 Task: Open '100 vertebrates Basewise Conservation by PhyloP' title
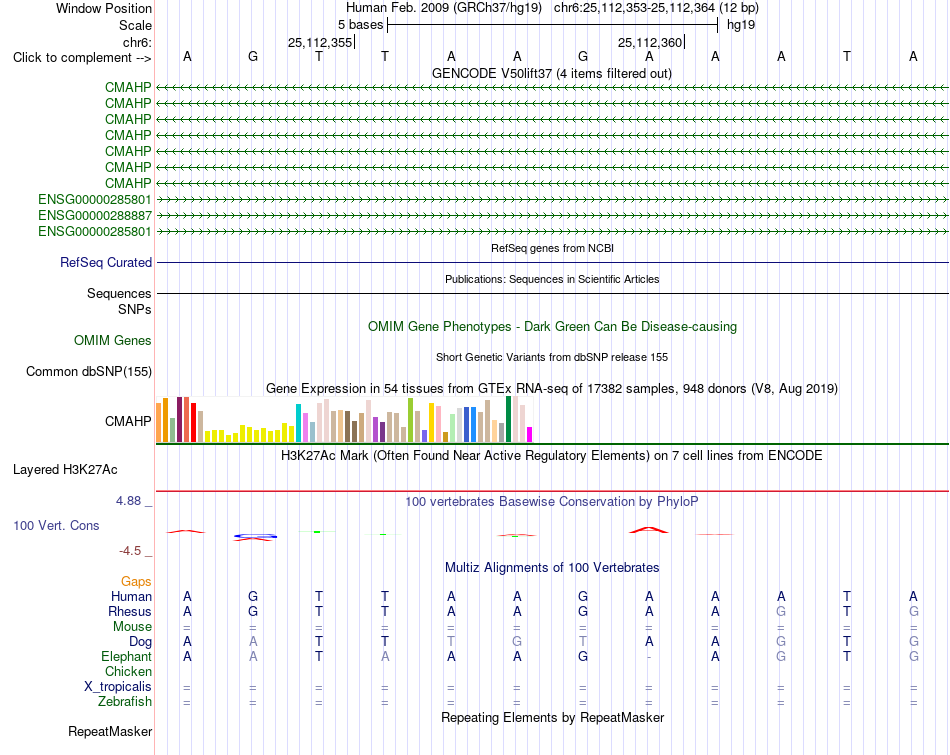pos(551,502)
